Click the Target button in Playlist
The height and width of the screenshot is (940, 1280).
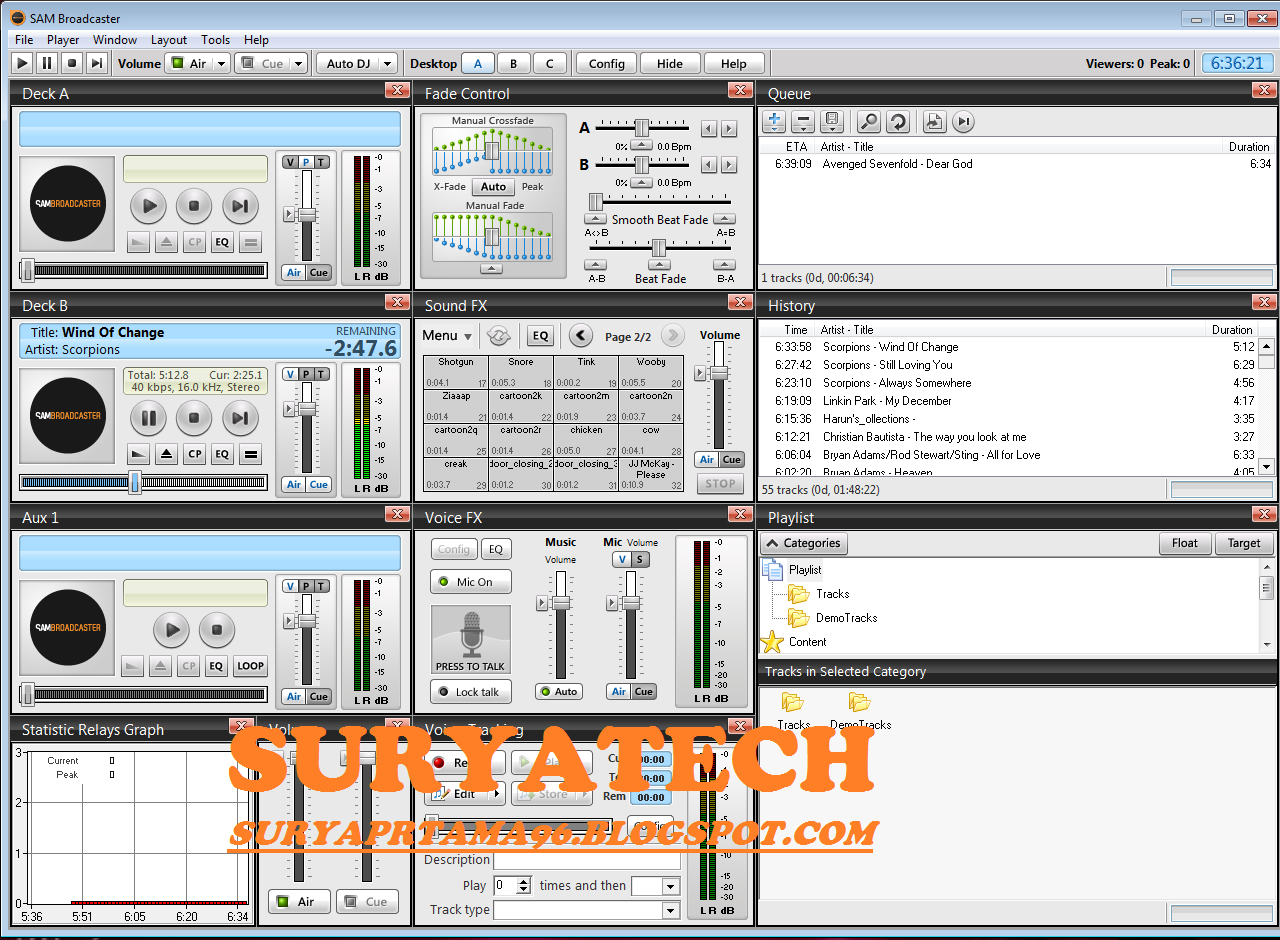tap(1244, 543)
